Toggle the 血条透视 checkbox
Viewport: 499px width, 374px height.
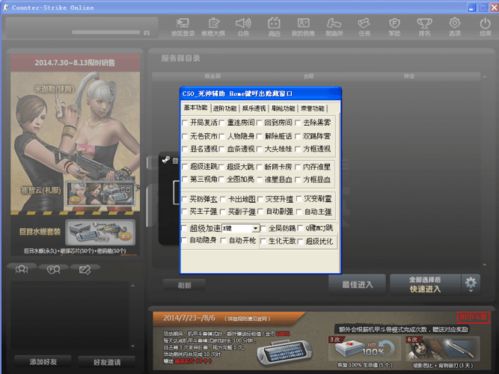point(222,149)
